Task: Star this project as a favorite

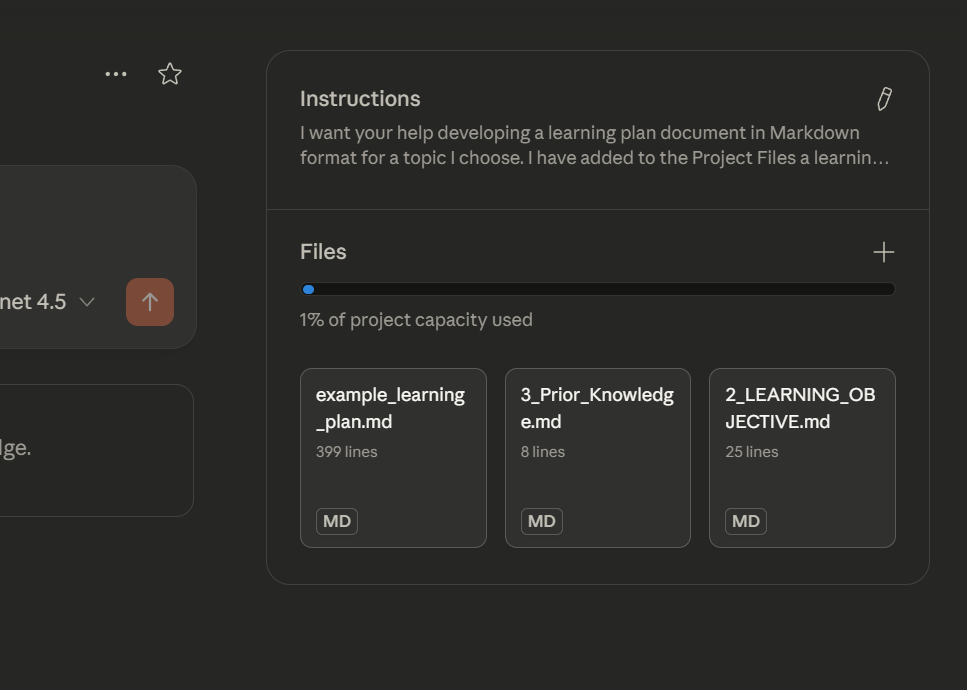Action: click(x=170, y=74)
